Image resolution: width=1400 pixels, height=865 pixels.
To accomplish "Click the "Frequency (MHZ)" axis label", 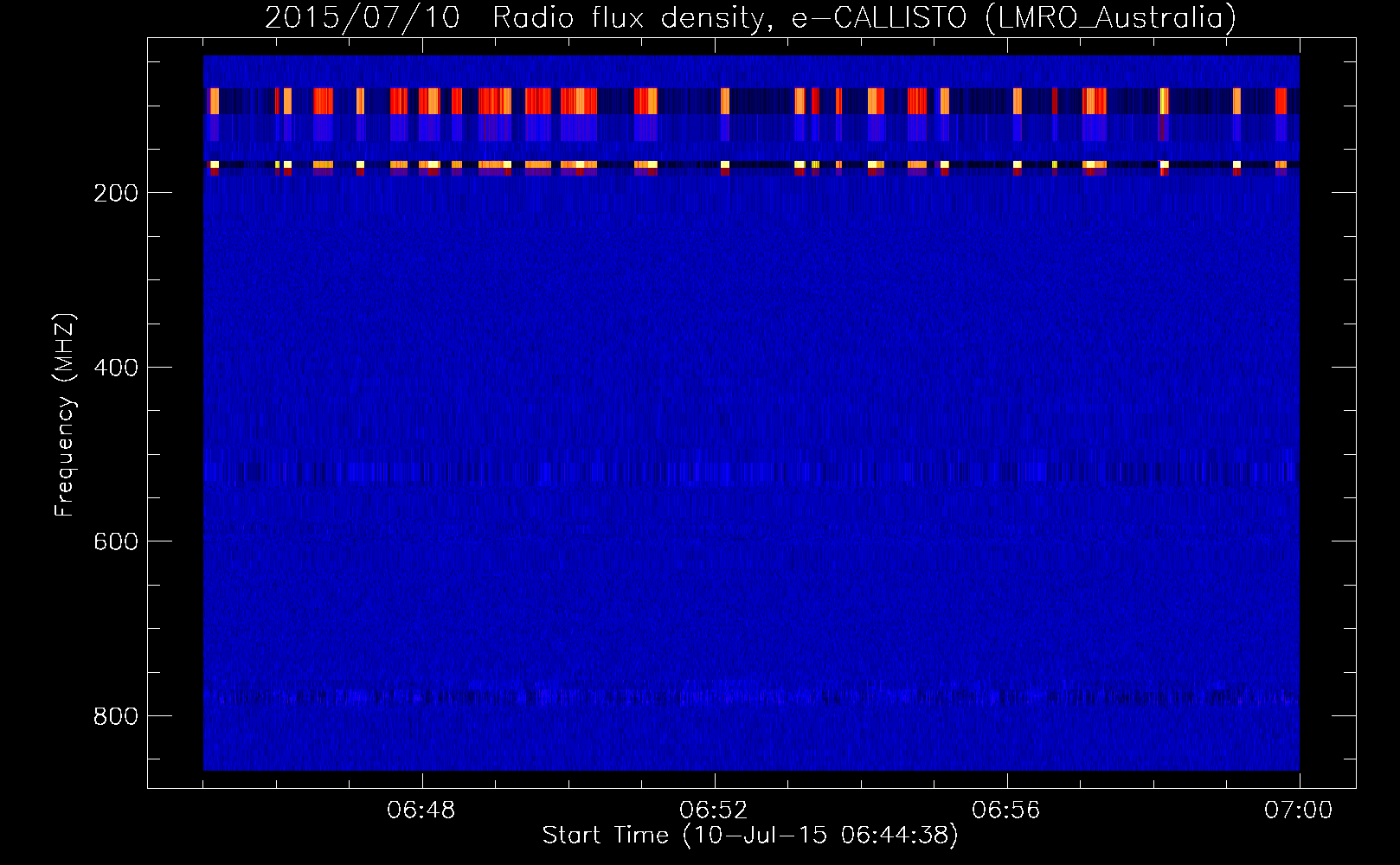I will [65, 415].
